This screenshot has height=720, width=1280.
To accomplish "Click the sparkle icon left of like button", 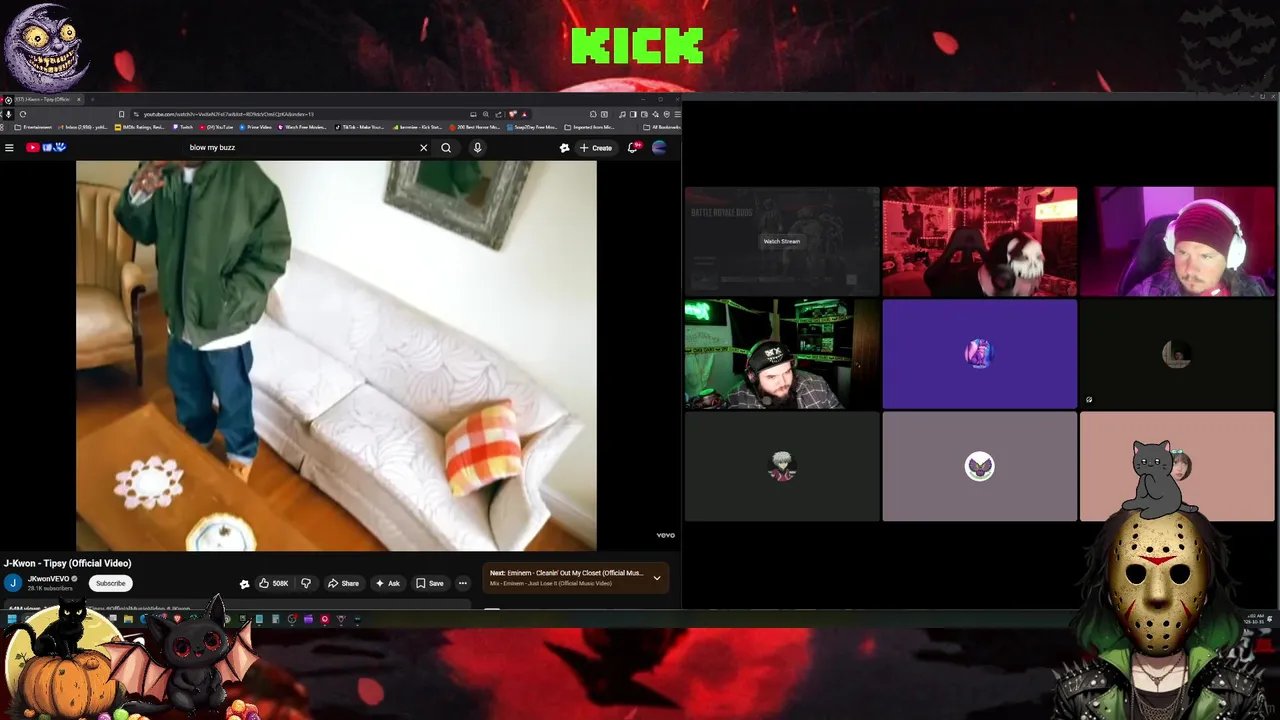I will click(x=244, y=583).
